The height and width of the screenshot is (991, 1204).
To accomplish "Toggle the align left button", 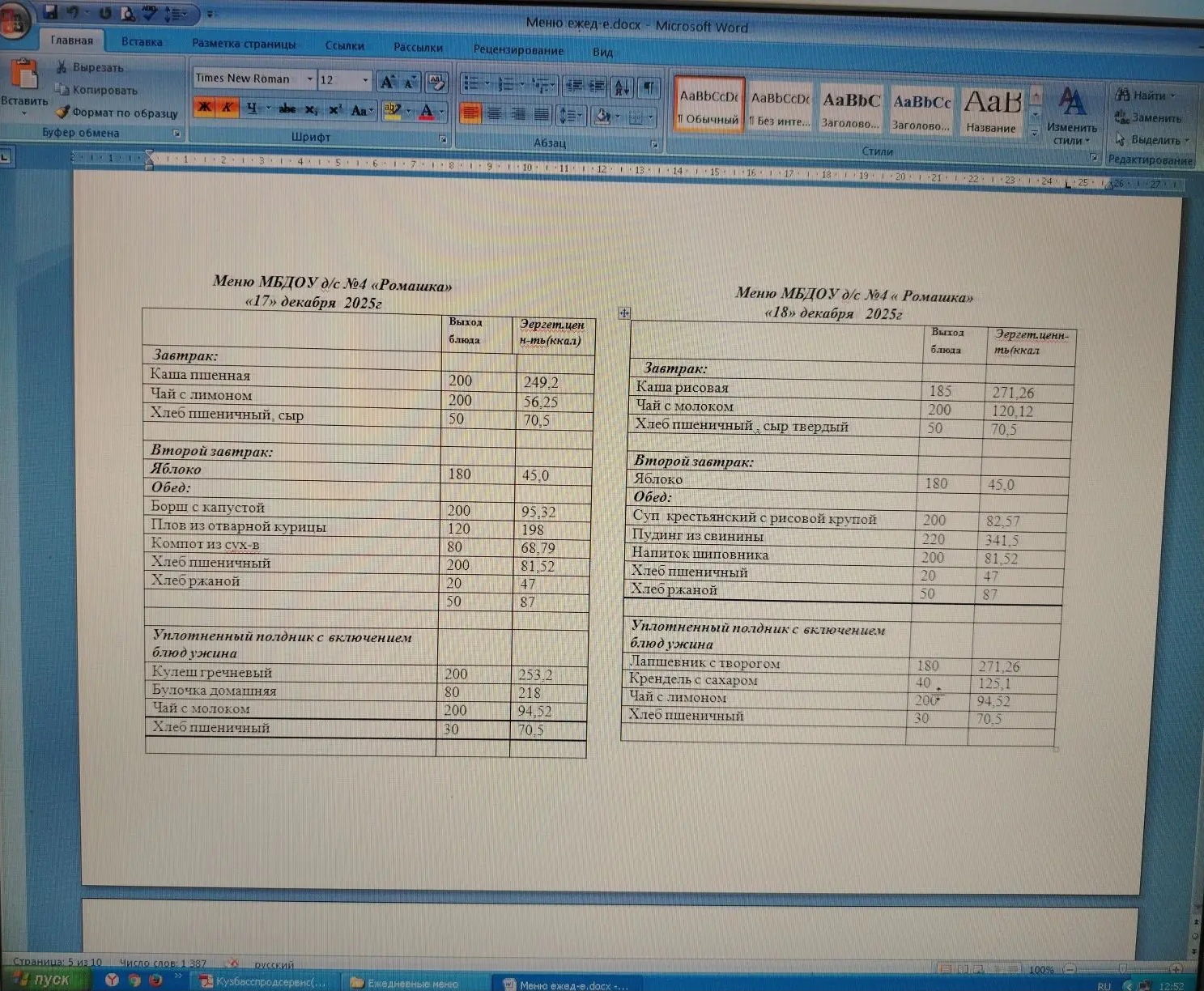I will 470,114.
